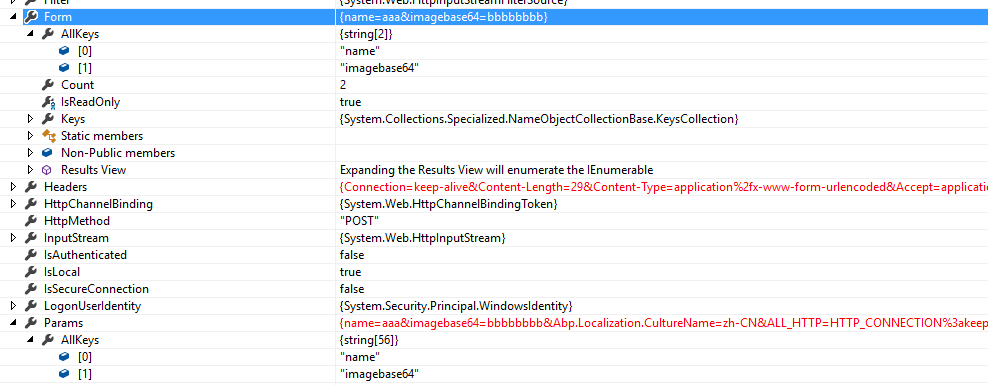Select the Results View row

tap(93, 170)
